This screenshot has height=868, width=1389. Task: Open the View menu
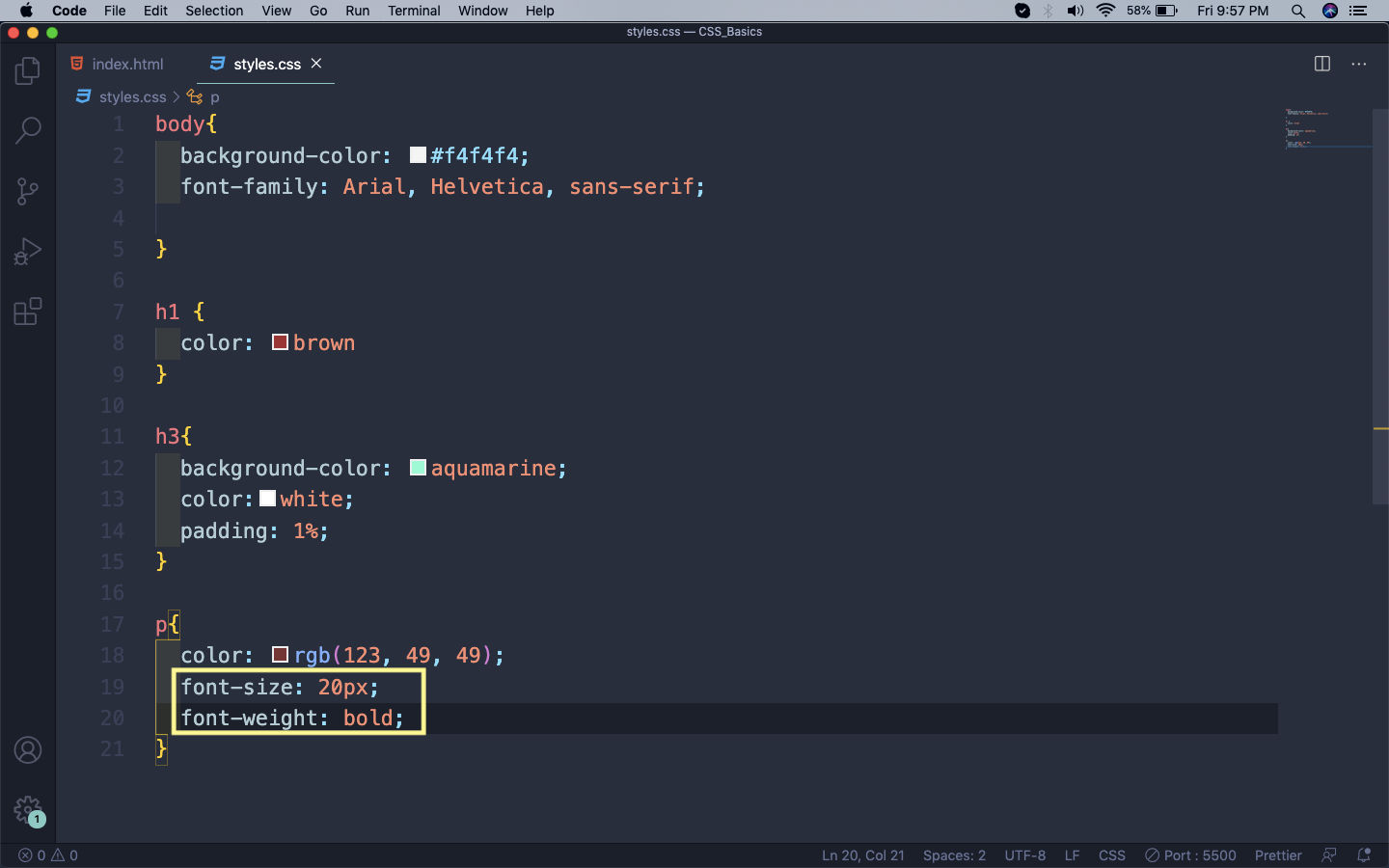(276, 11)
